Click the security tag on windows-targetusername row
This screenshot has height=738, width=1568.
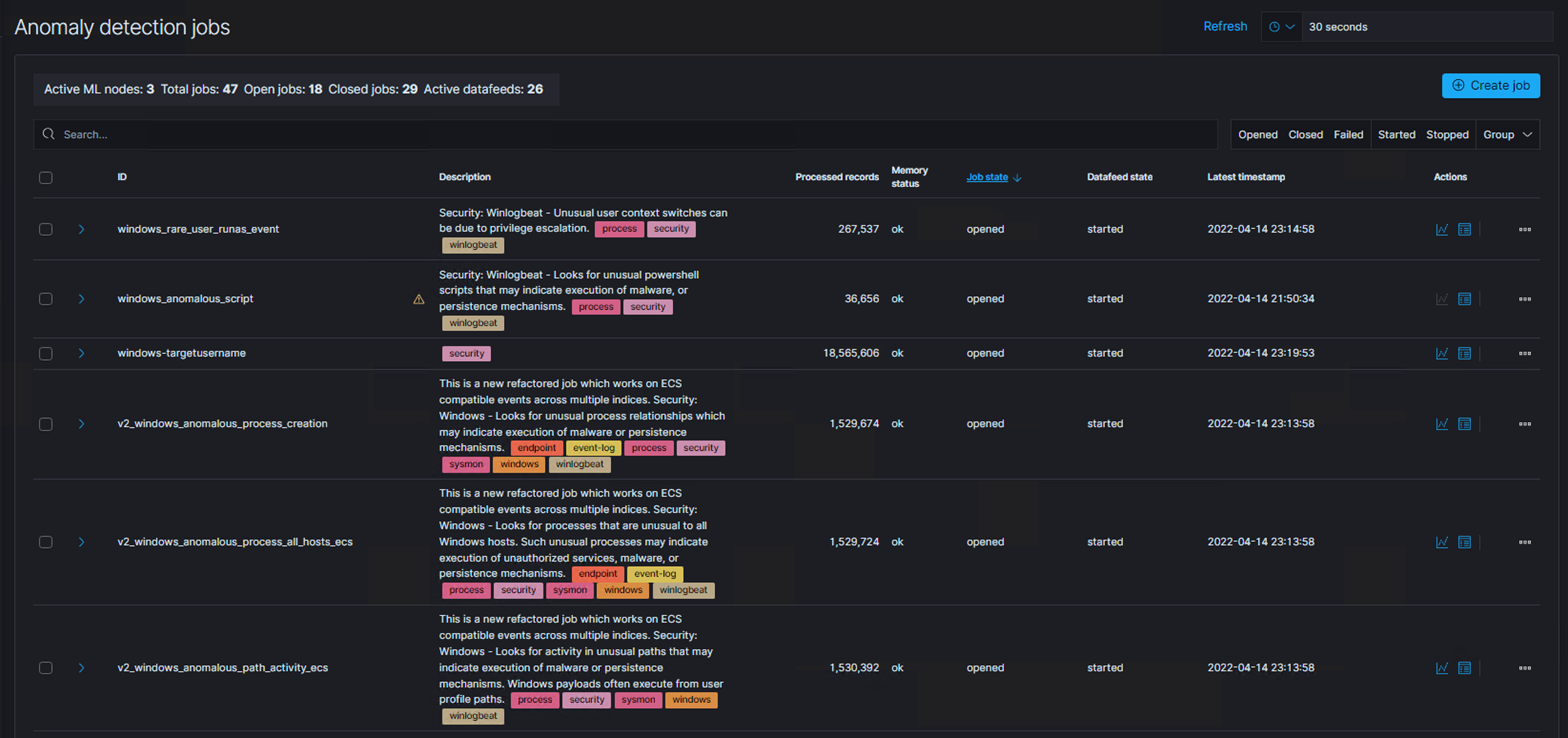467,353
